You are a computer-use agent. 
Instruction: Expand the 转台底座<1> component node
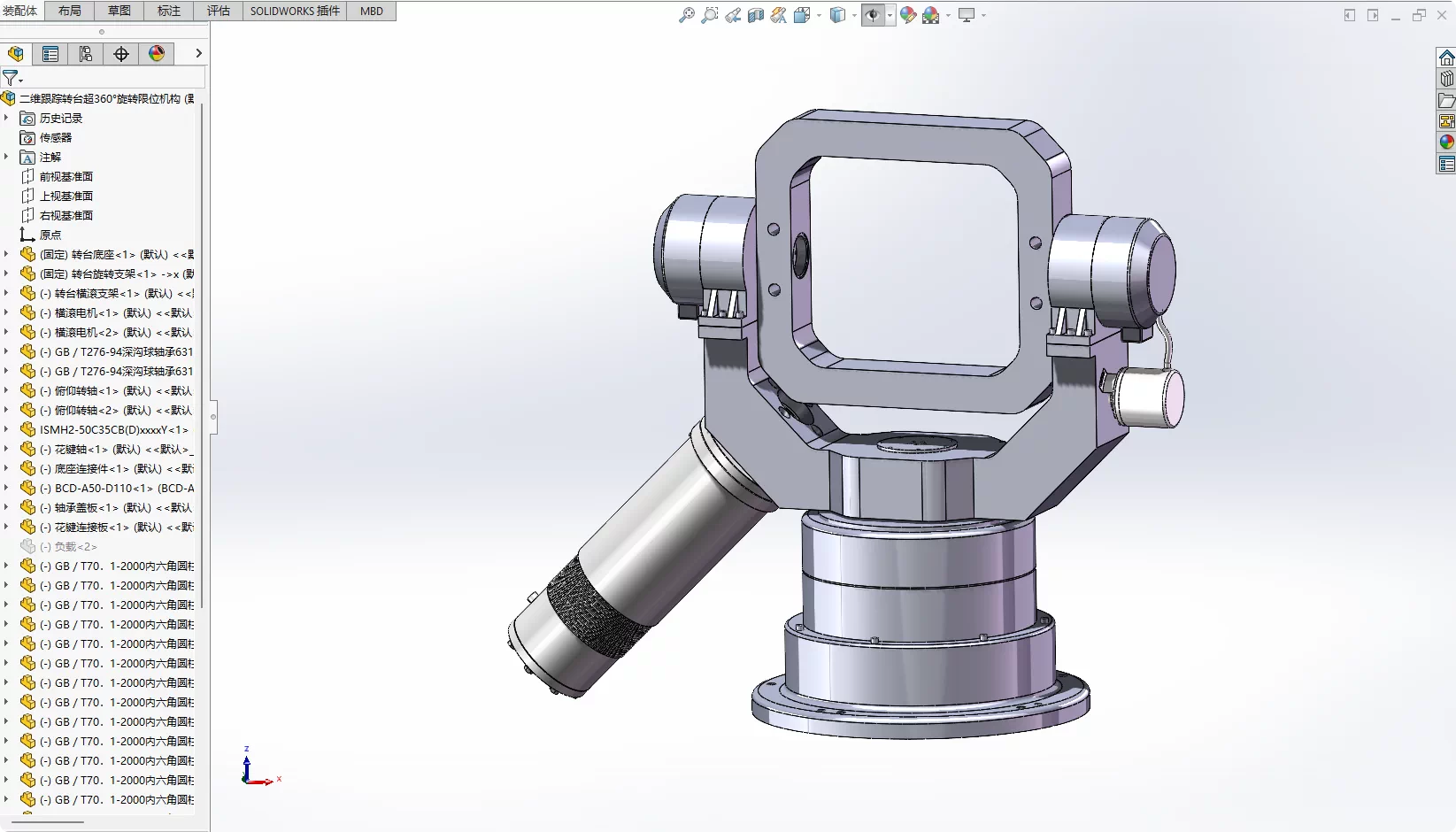pos(6,255)
